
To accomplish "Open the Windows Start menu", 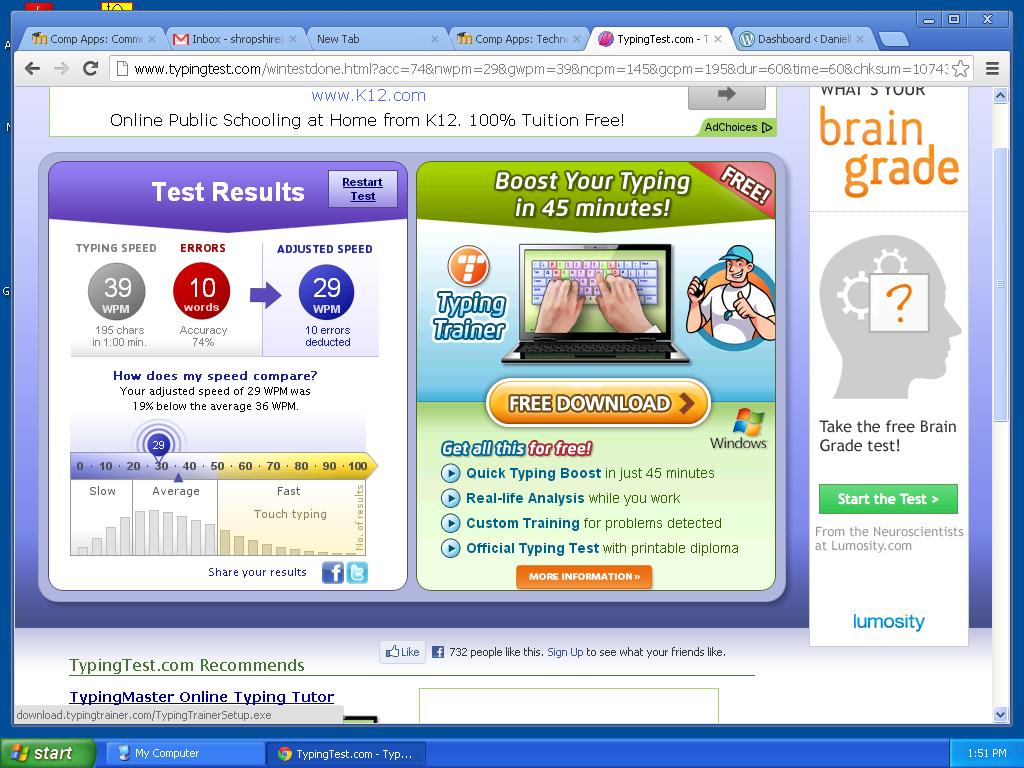I will [x=47, y=754].
